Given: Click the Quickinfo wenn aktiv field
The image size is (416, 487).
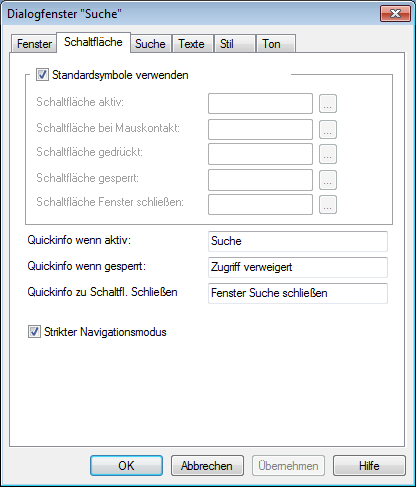Looking at the screenshot, I should coord(298,241).
